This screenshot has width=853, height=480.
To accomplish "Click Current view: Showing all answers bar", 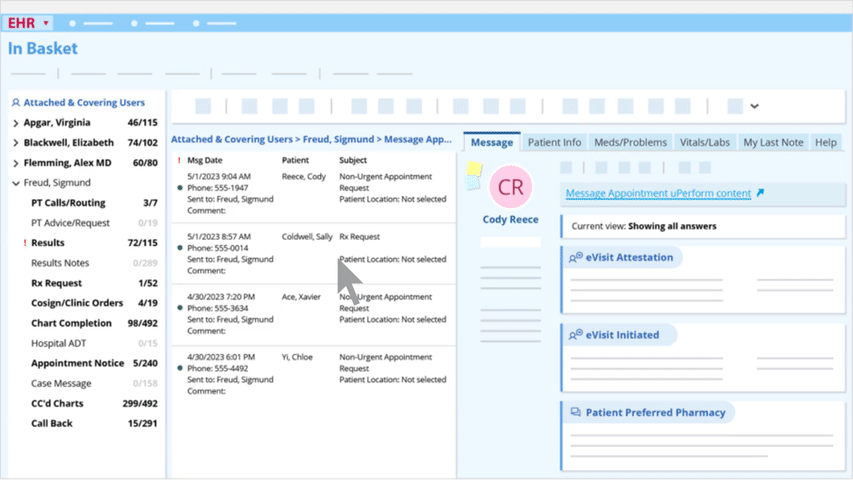I will click(x=703, y=226).
